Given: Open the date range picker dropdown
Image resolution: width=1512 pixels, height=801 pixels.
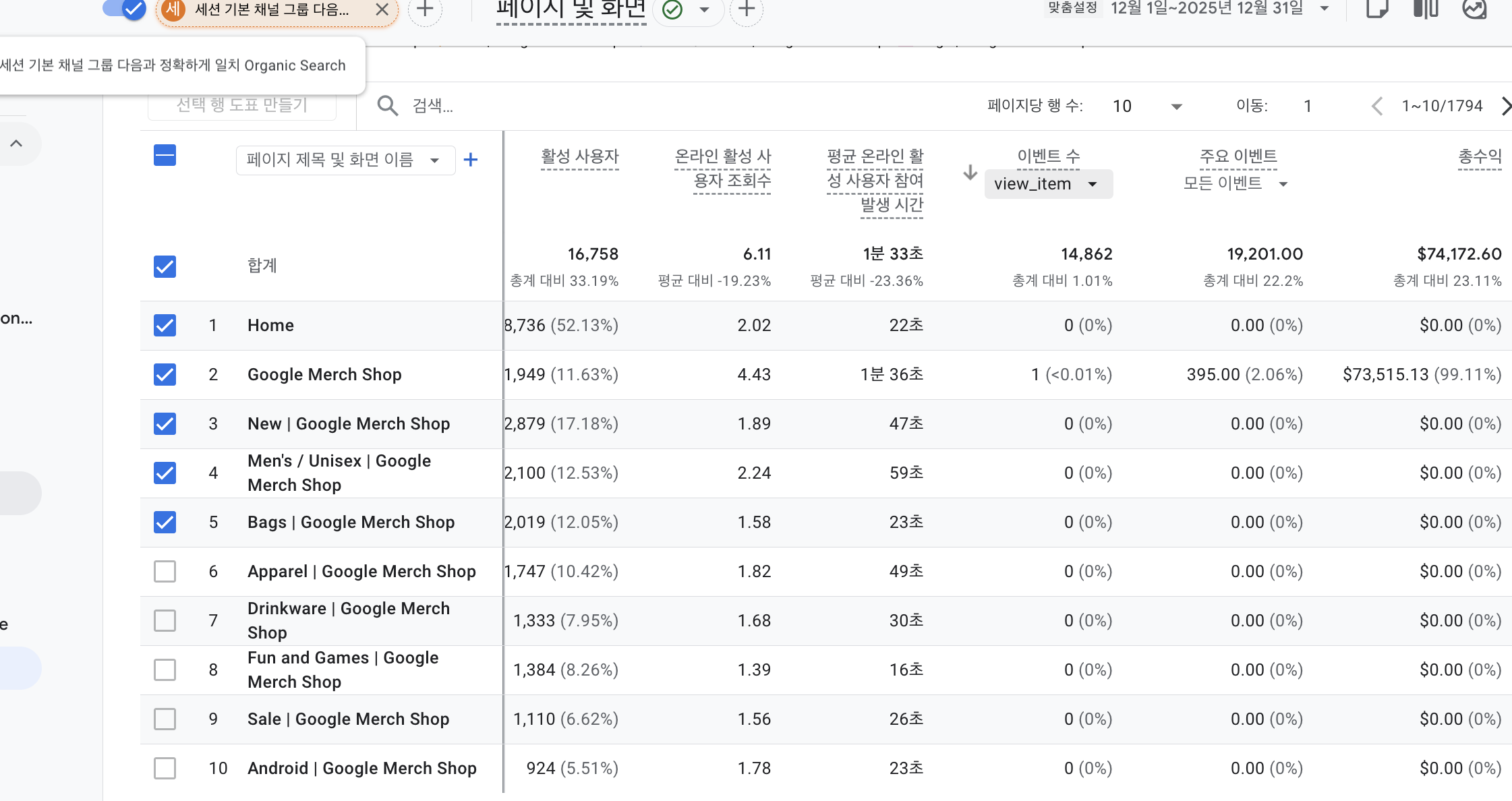Looking at the screenshot, I should click(x=1325, y=9).
